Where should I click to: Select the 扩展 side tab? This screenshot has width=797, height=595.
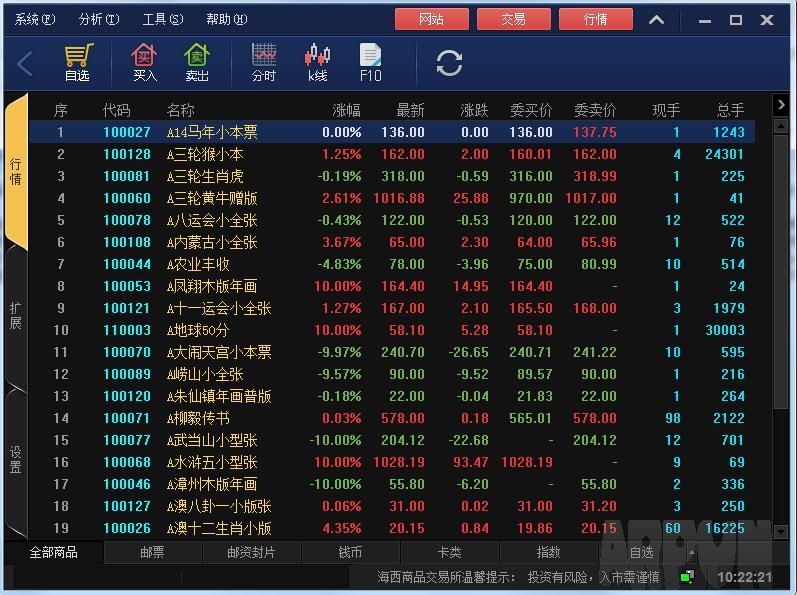pyautogui.click(x=16, y=316)
